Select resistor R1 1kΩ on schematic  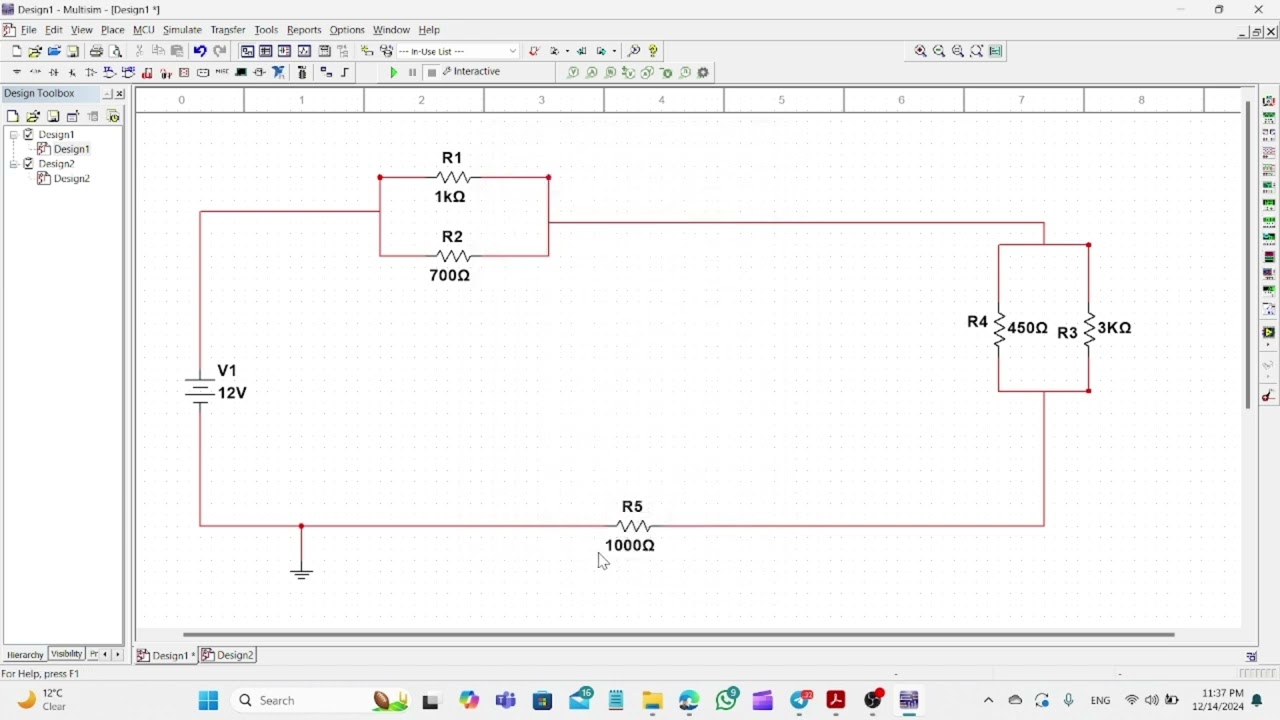pos(452,177)
